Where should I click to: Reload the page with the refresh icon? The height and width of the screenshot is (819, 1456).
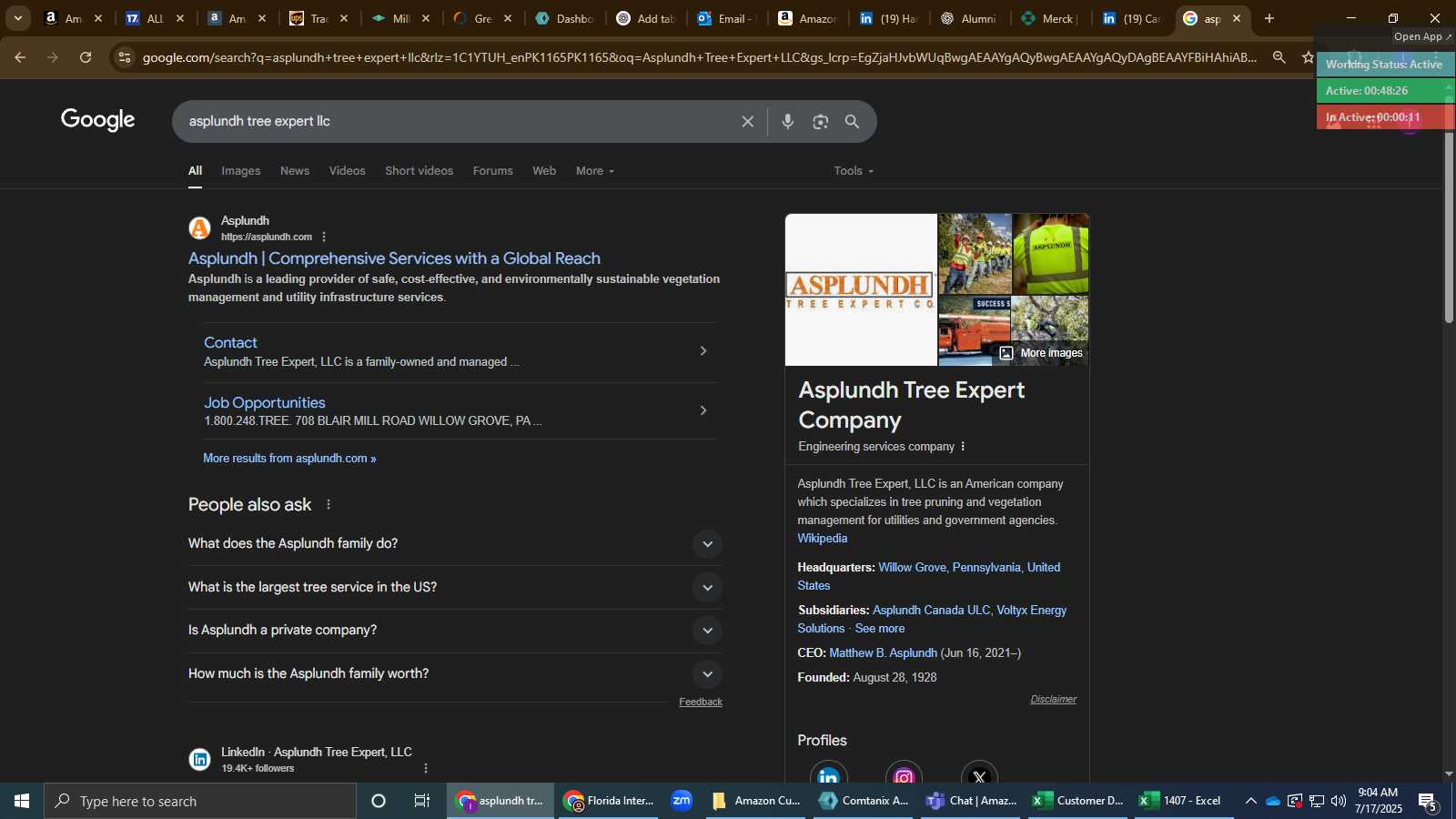[x=86, y=57]
